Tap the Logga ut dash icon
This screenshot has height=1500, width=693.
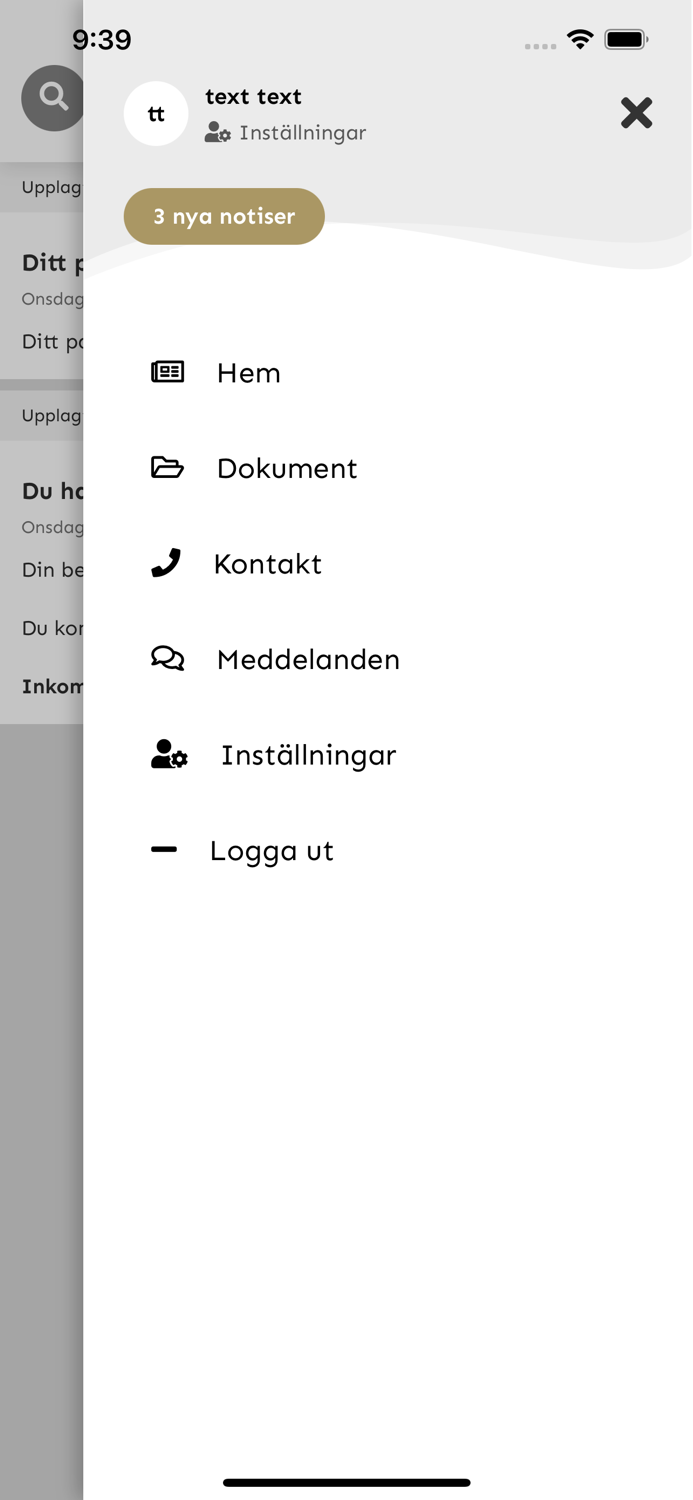coord(164,849)
